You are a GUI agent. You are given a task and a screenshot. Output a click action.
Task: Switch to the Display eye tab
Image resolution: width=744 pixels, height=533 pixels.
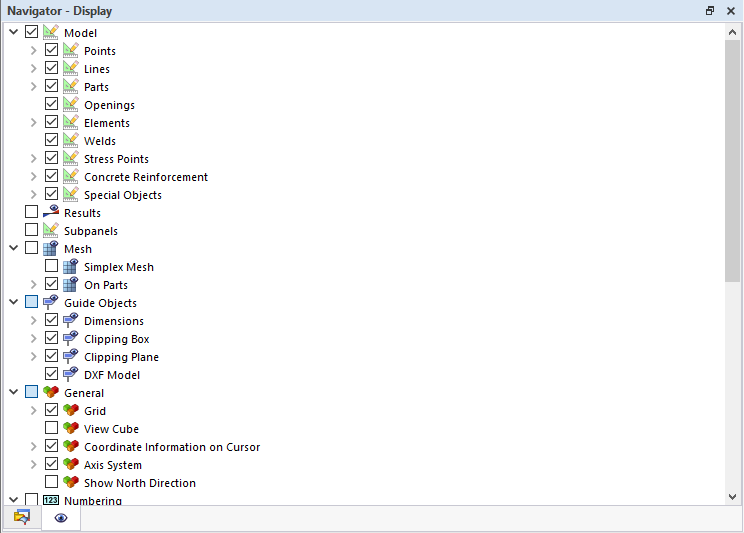tap(61, 517)
